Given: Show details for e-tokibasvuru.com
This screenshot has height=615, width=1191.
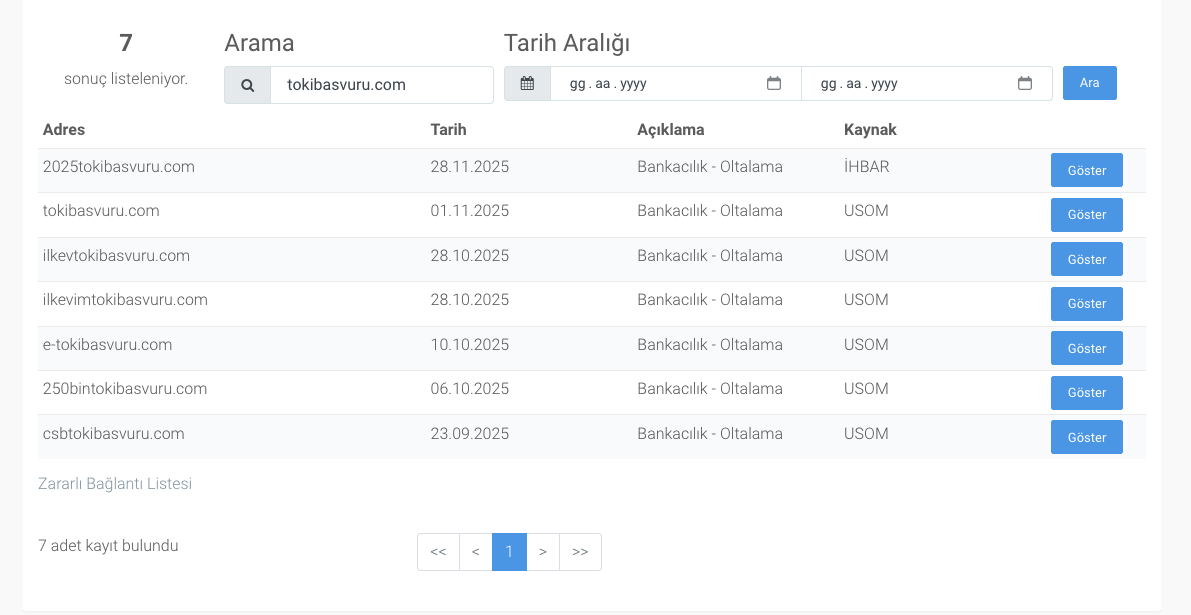Looking at the screenshot, I should pos(1086,348).
